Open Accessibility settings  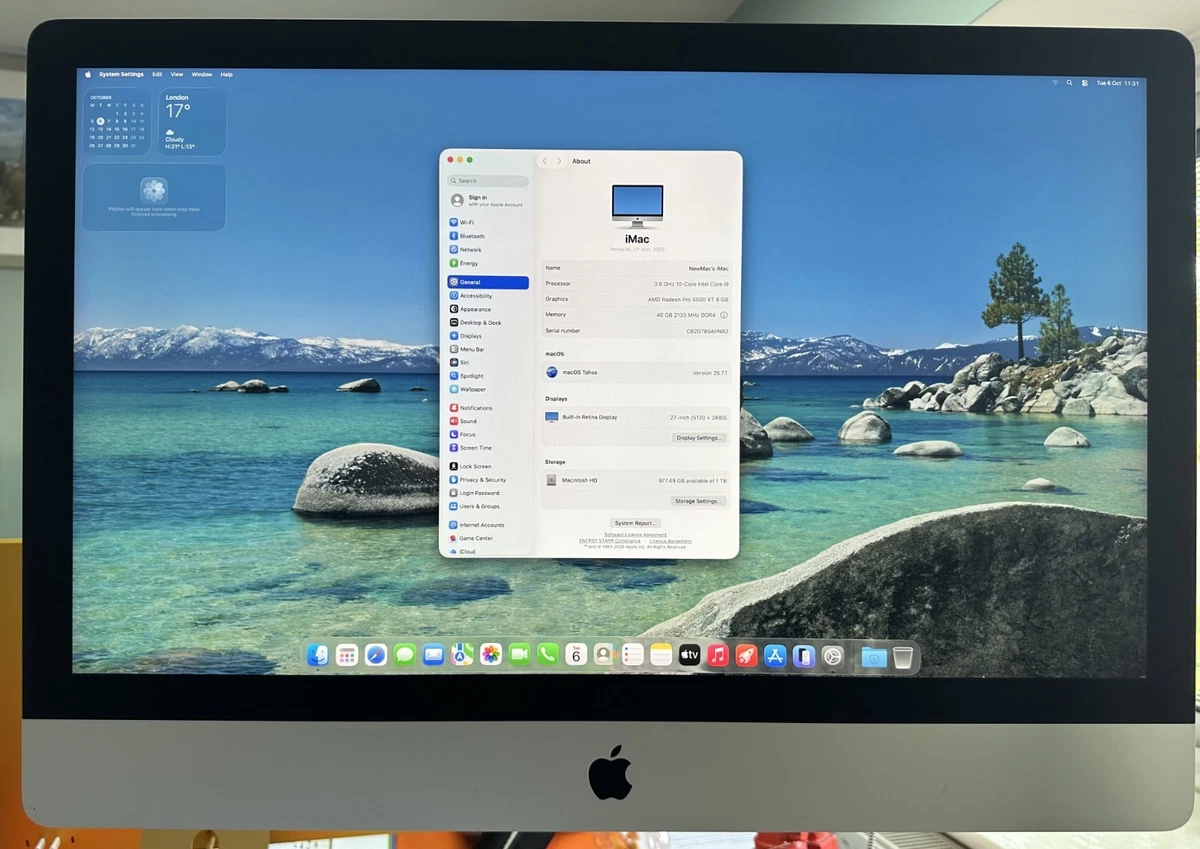488,296
